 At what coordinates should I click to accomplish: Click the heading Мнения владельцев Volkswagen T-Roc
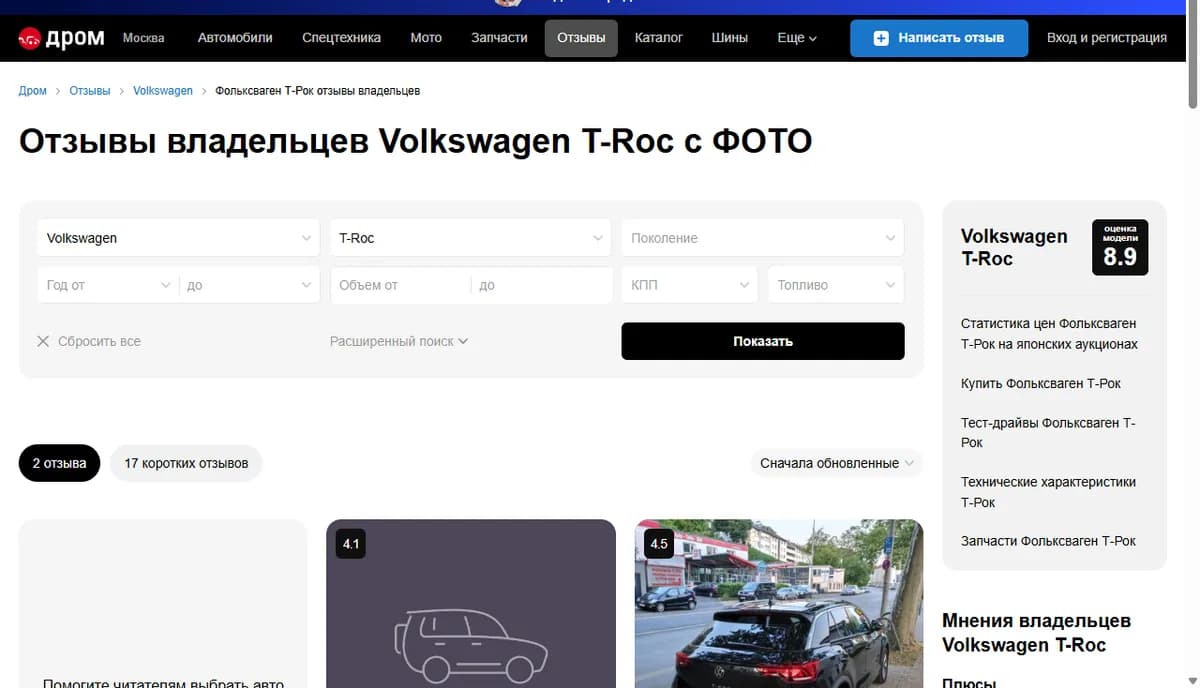(1036, 633)
